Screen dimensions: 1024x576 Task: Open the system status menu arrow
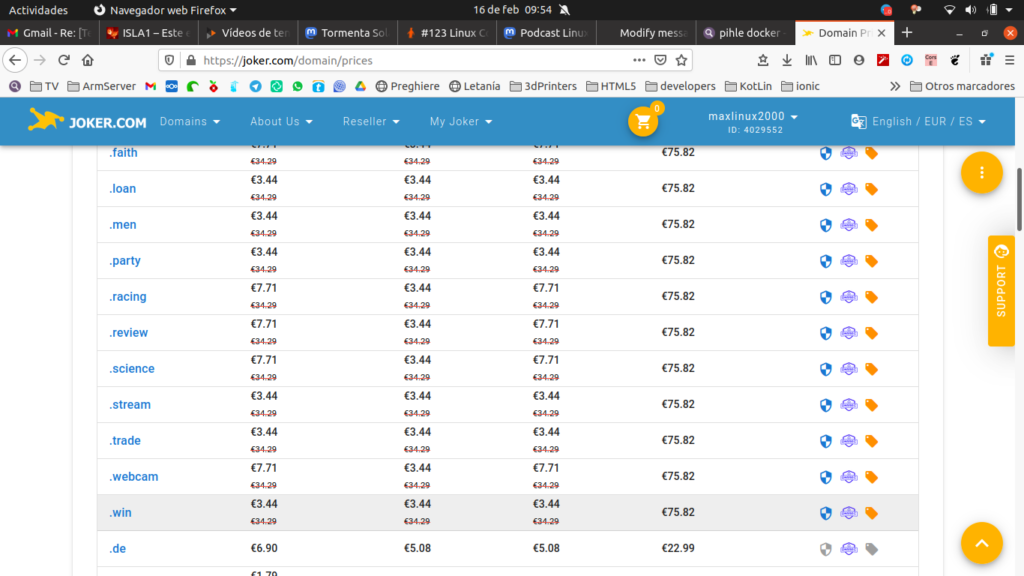coord(1010,10)
